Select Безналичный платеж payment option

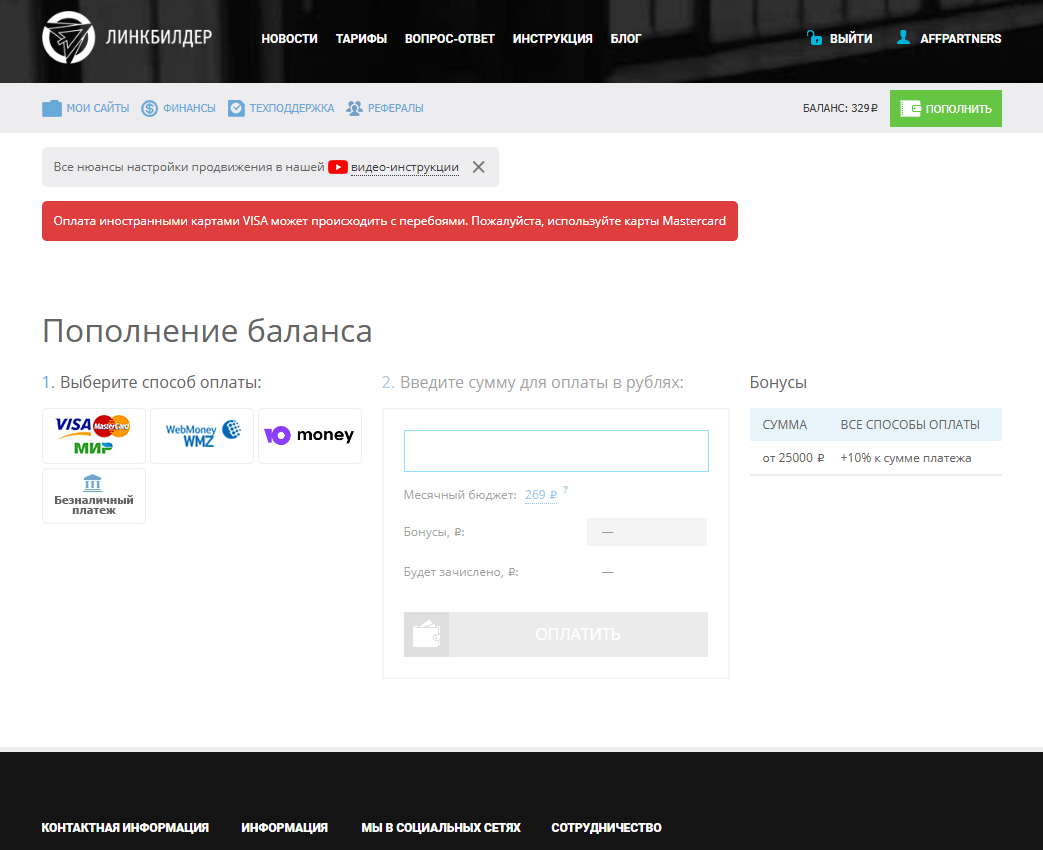click(x=94, y=496)
